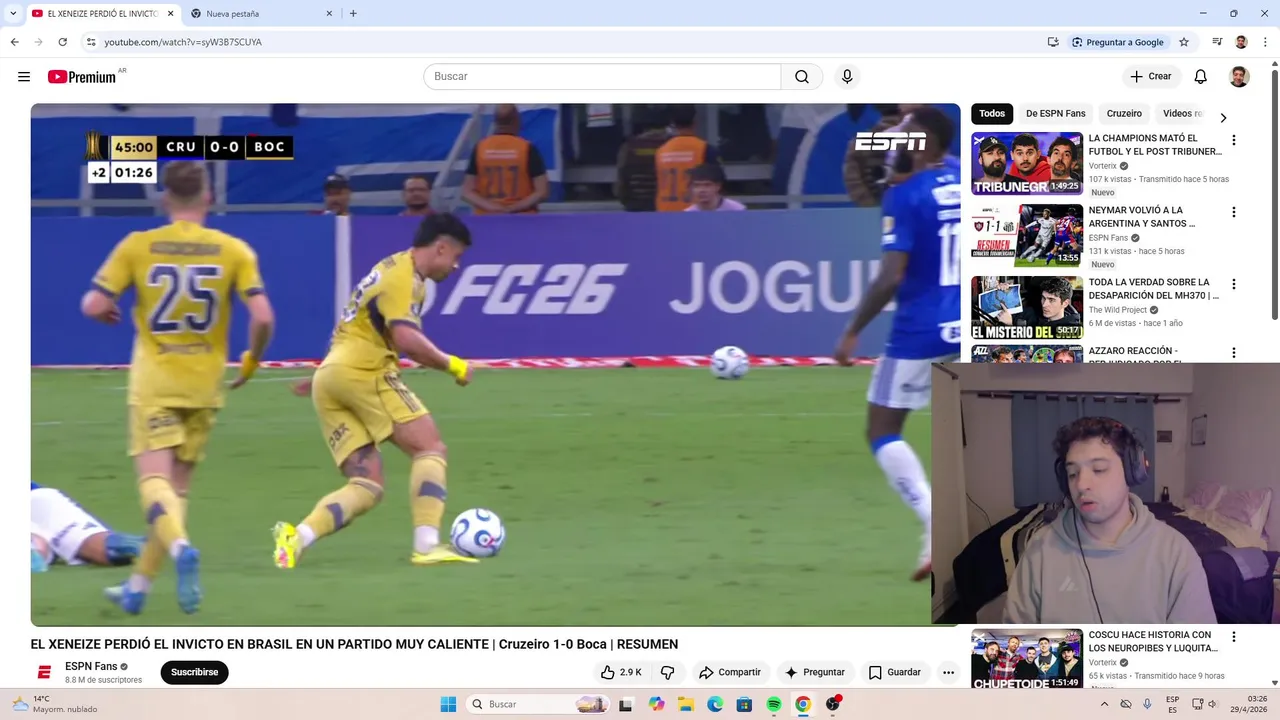This screenshot has width=1280, height=720.
Task: Select the De ESPN Fans filter chip
Action: click(x=1055, y=114)
